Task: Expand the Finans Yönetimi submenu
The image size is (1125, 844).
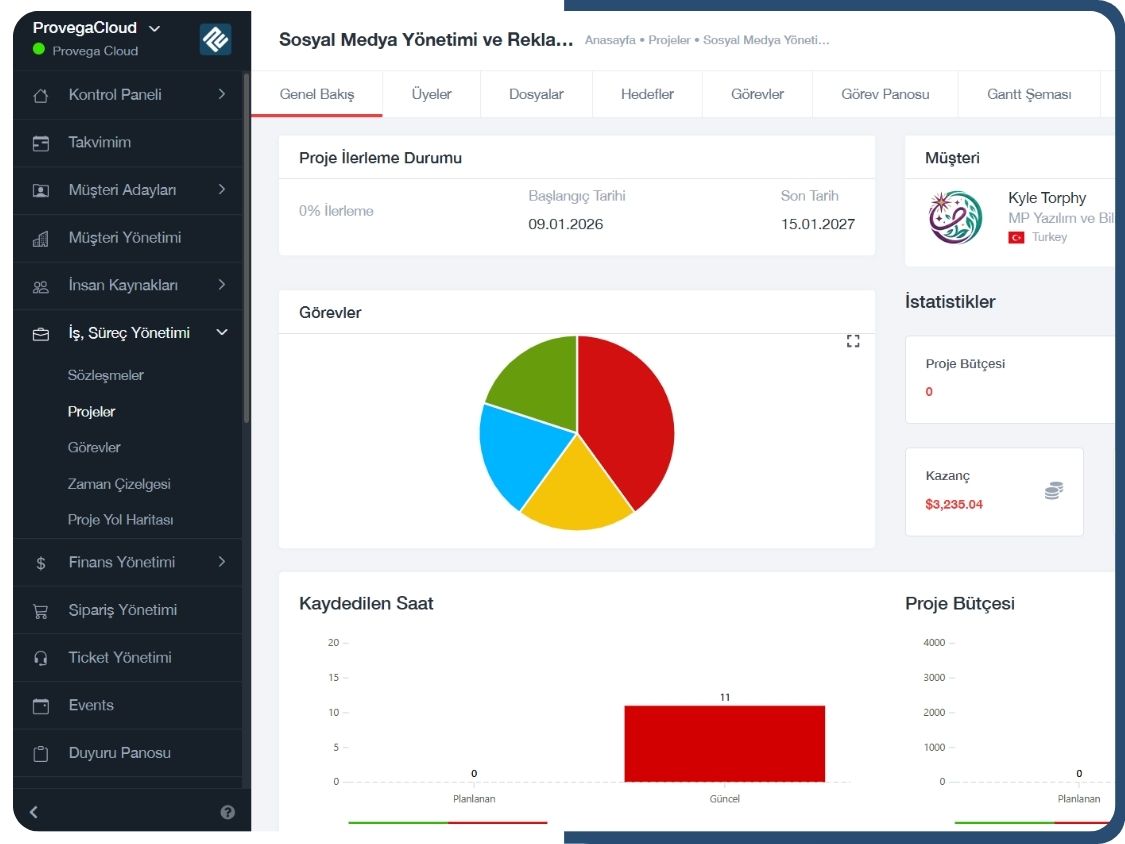Action: click(222, 562)
